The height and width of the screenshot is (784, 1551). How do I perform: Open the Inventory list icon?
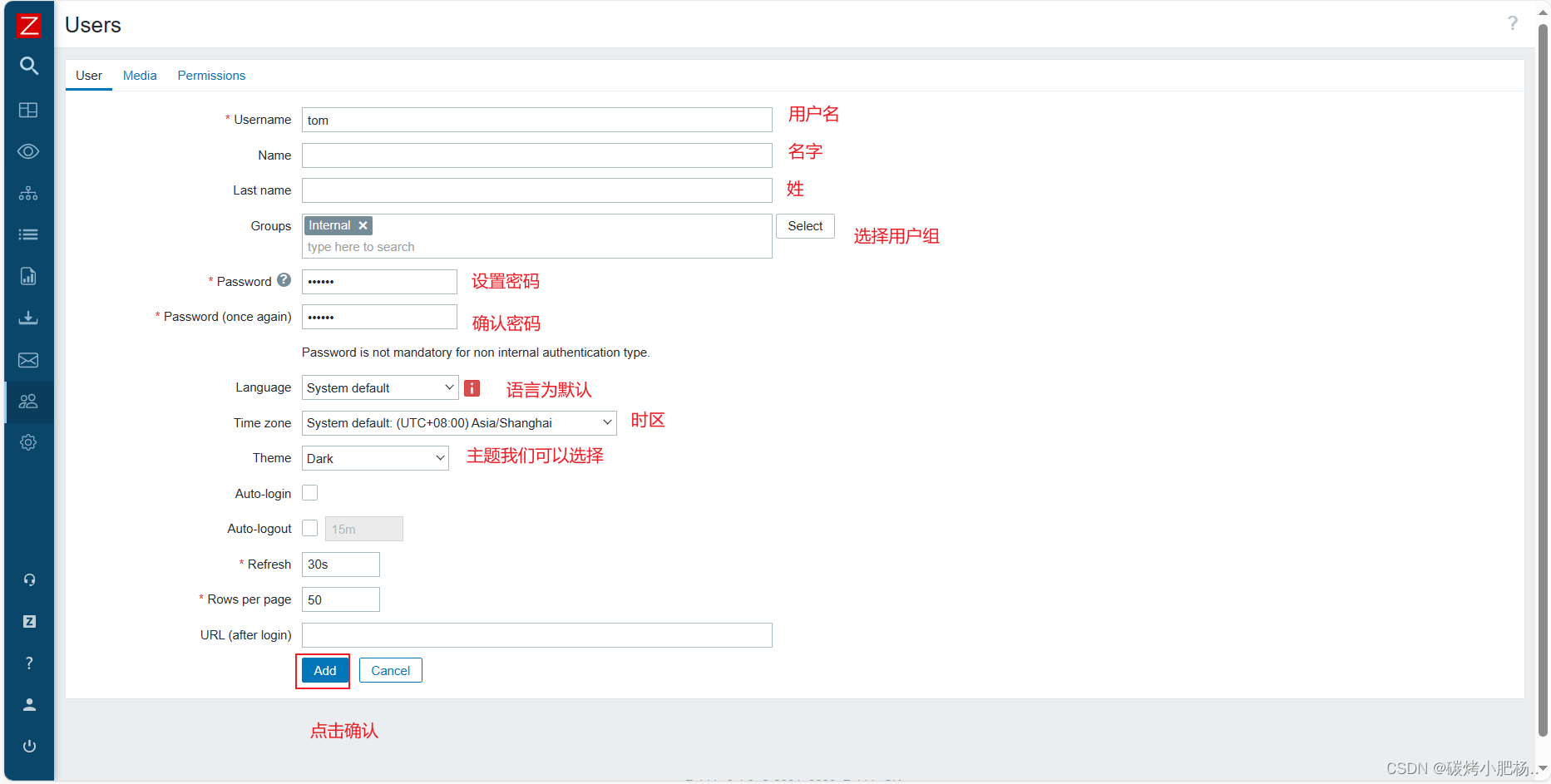(x=28, y=234)
